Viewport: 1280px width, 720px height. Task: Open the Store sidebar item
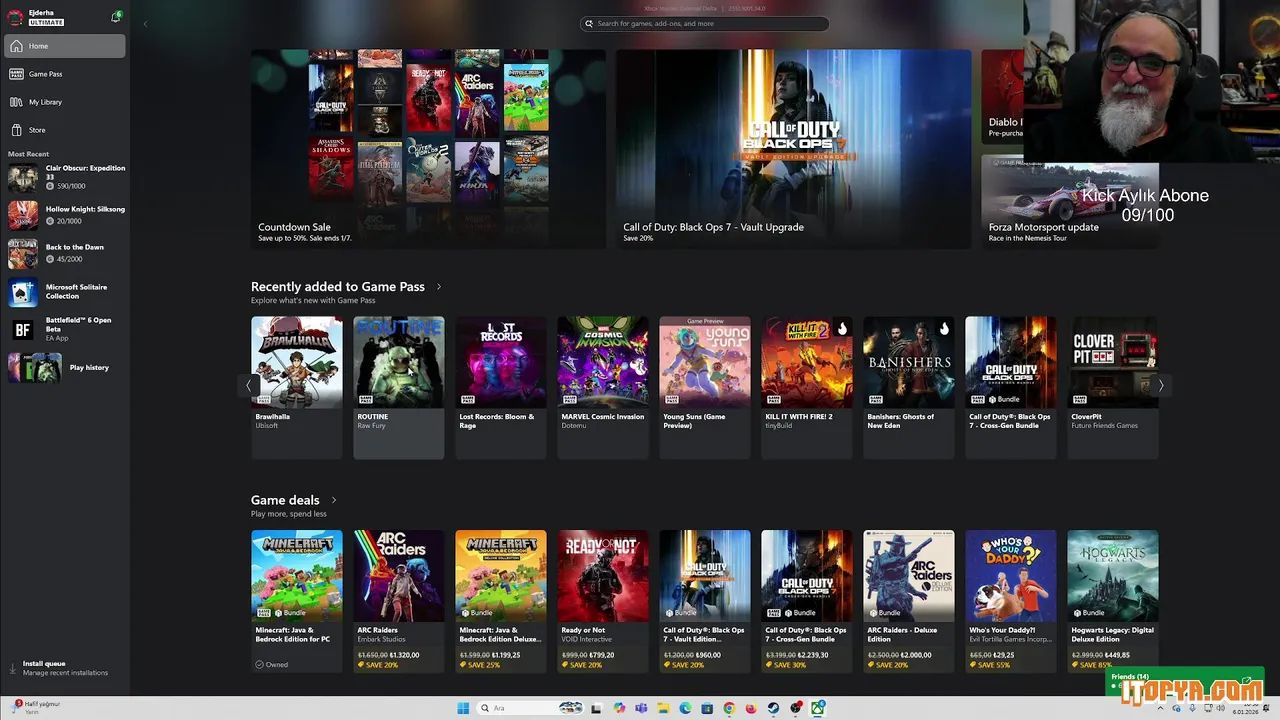65,130
